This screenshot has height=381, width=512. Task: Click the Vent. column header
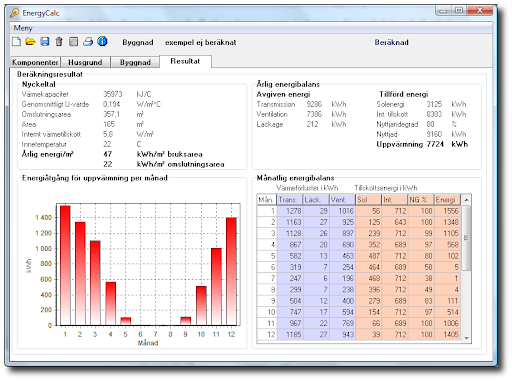(x=342, y=200)
